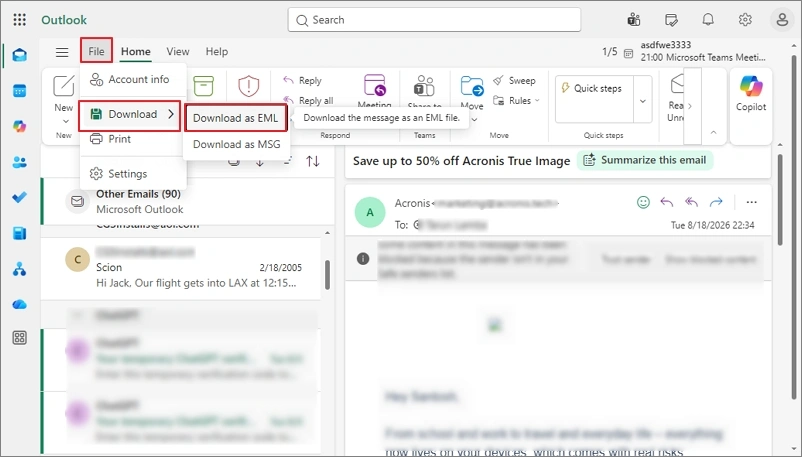
Task: Click New mail ribbon button
Action: click(64, 93)
